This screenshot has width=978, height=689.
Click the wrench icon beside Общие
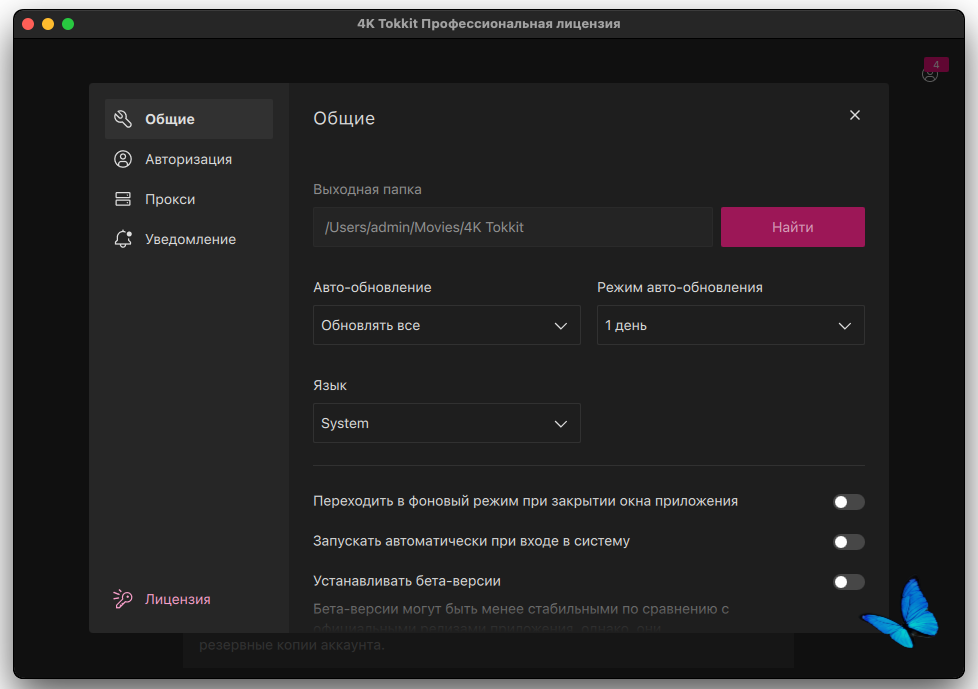point(123,119)
